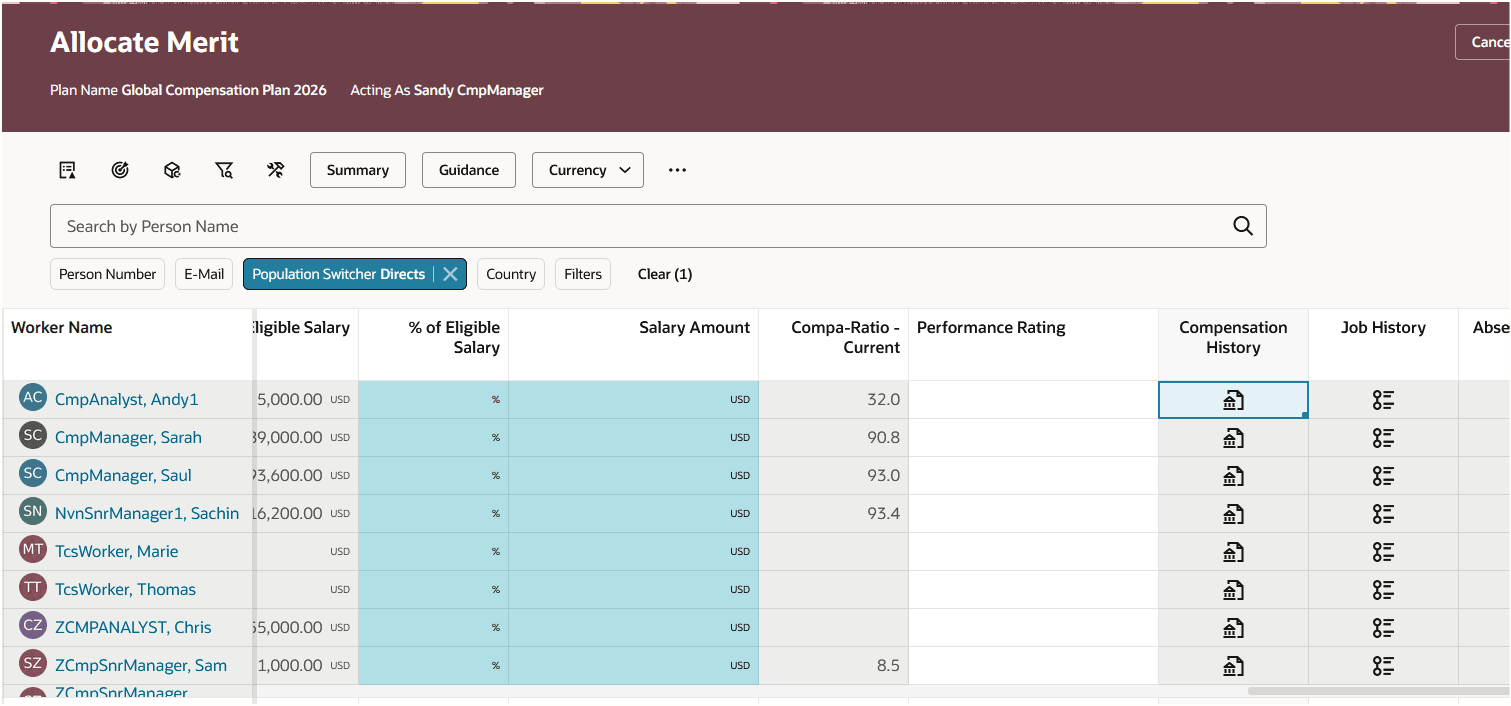Click Performance Rating cell for TcsWorker, Marie

(1033, 552)
